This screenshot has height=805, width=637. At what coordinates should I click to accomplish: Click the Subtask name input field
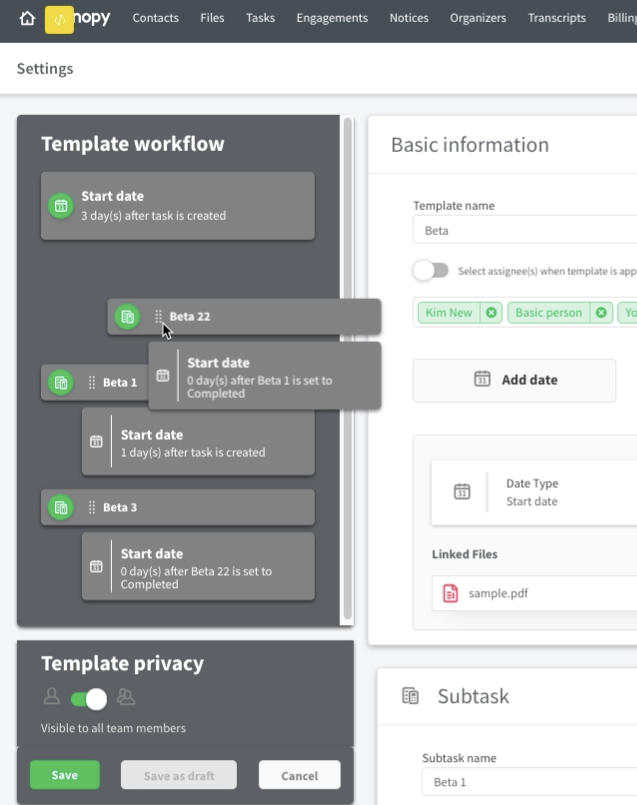click(530, 782)
